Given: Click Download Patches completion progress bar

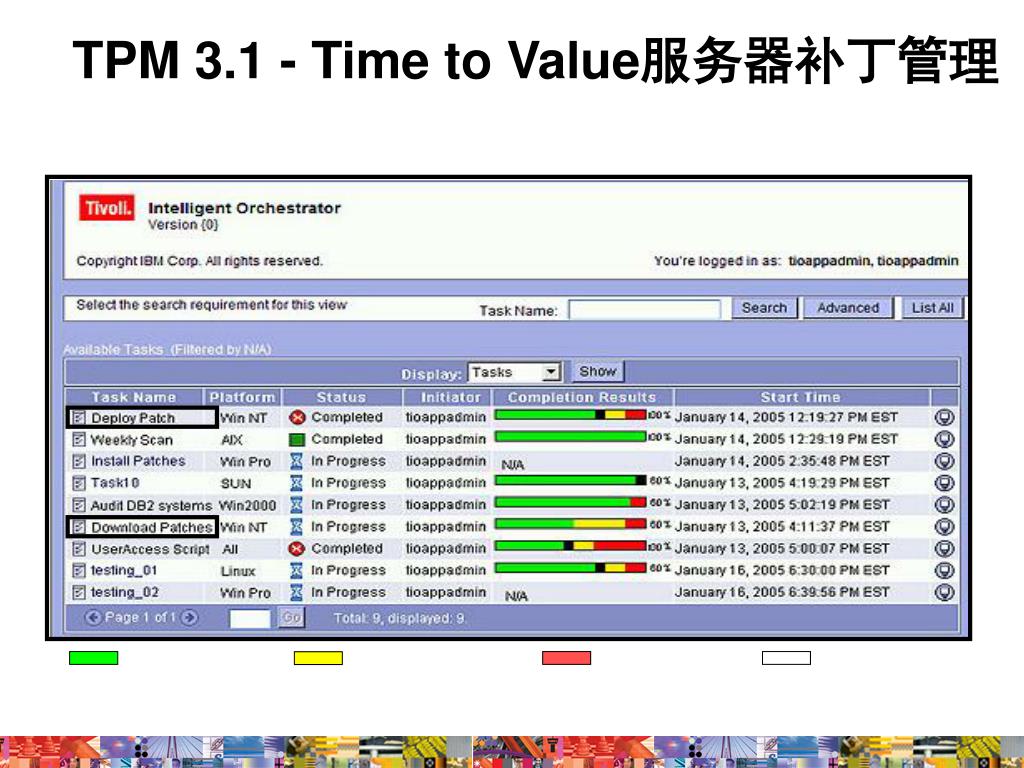Looking at the screenshot, I should coord(570,524).
